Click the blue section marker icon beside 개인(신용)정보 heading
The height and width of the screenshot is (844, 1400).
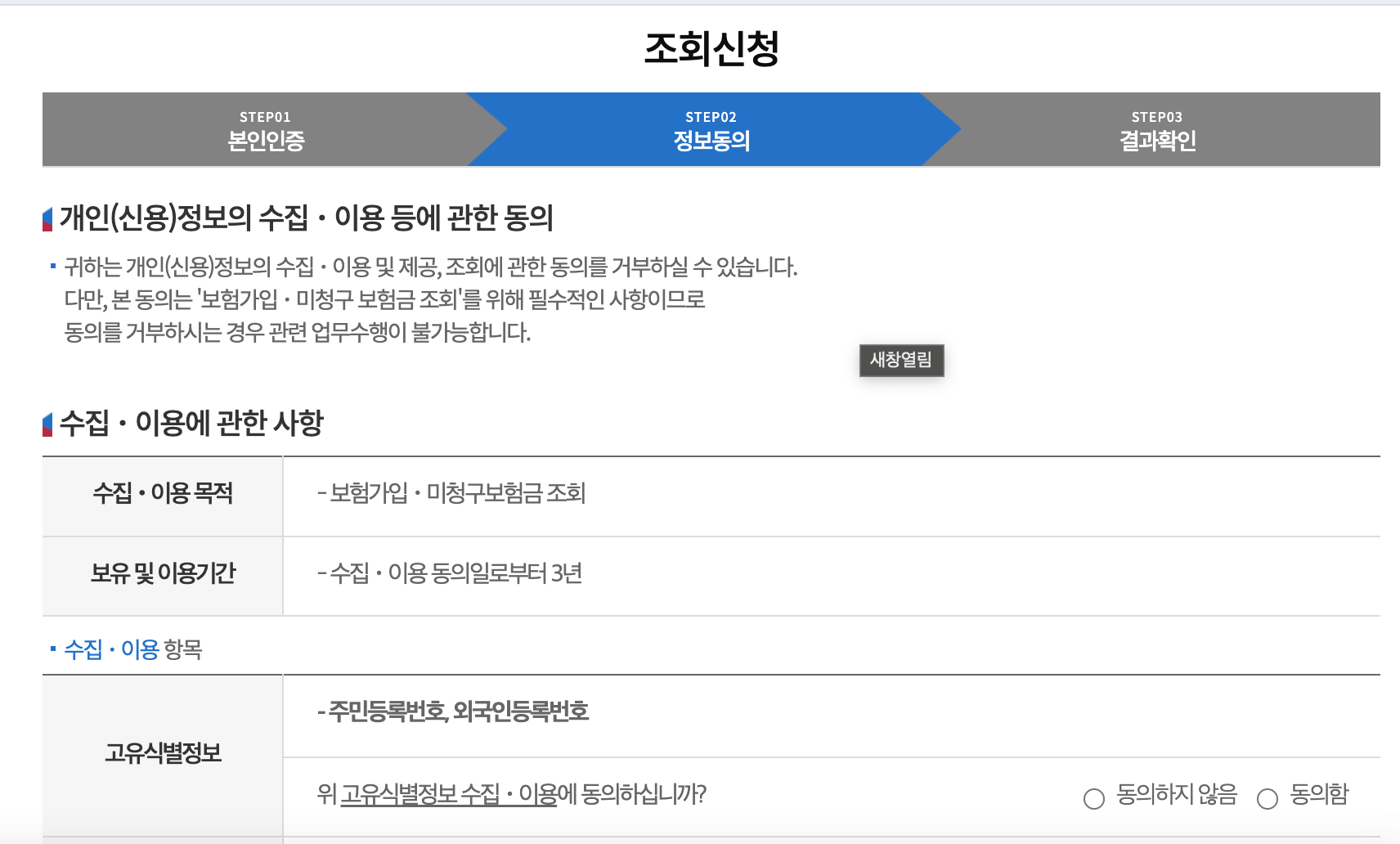tap(47, 217)
